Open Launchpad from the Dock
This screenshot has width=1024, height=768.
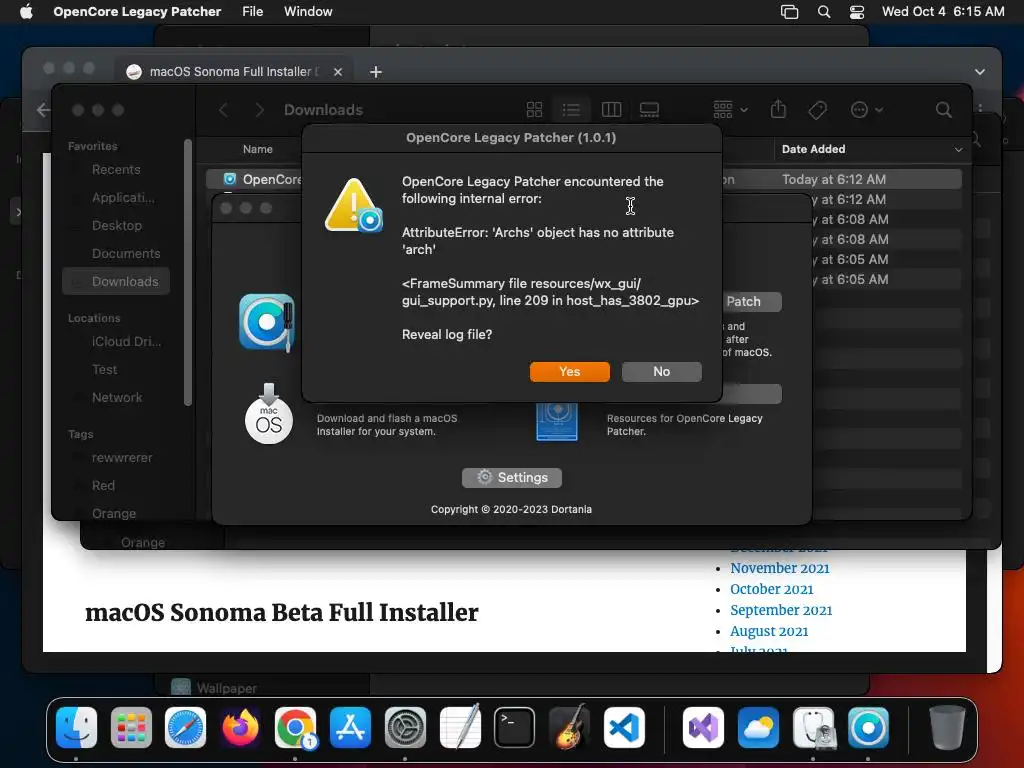(x=131, y=727)
